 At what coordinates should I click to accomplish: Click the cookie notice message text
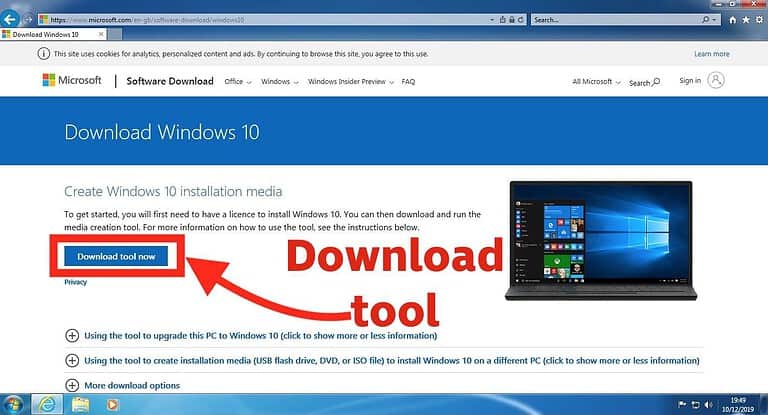(x=241, y=54)
